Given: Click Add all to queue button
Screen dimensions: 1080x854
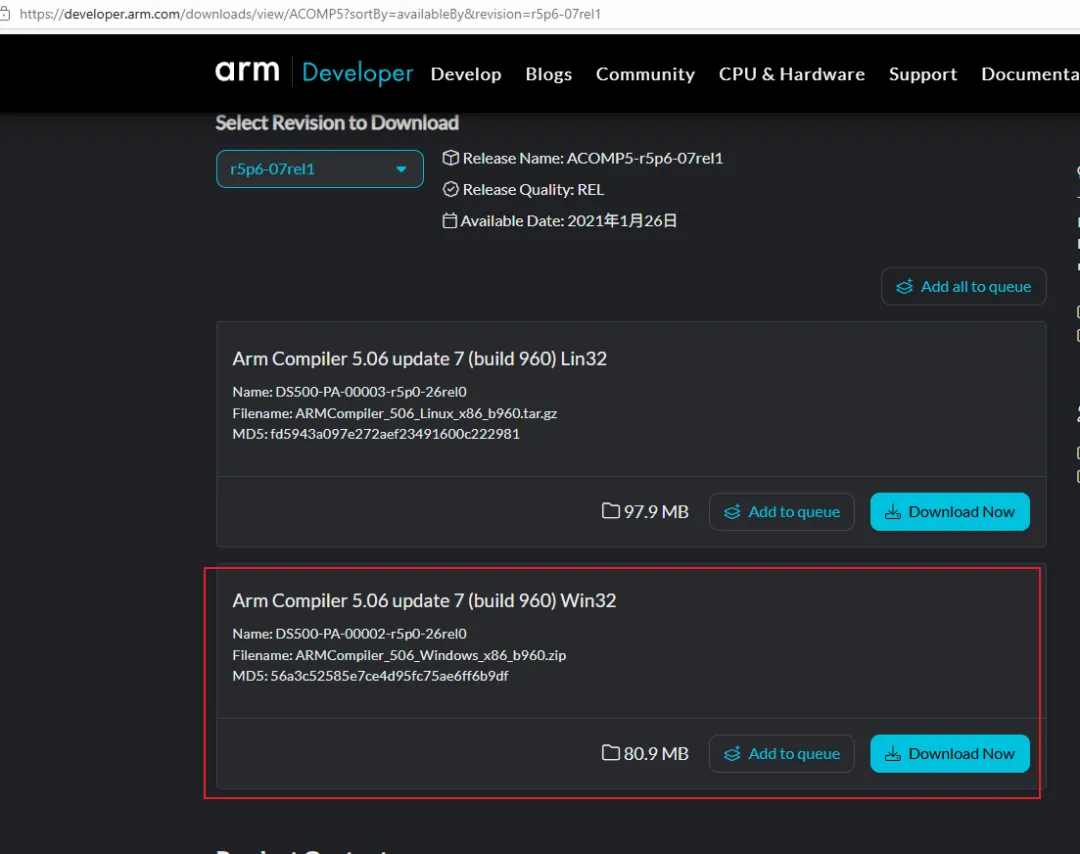Looking at the screenshot, I should click(x=964, y=287).
